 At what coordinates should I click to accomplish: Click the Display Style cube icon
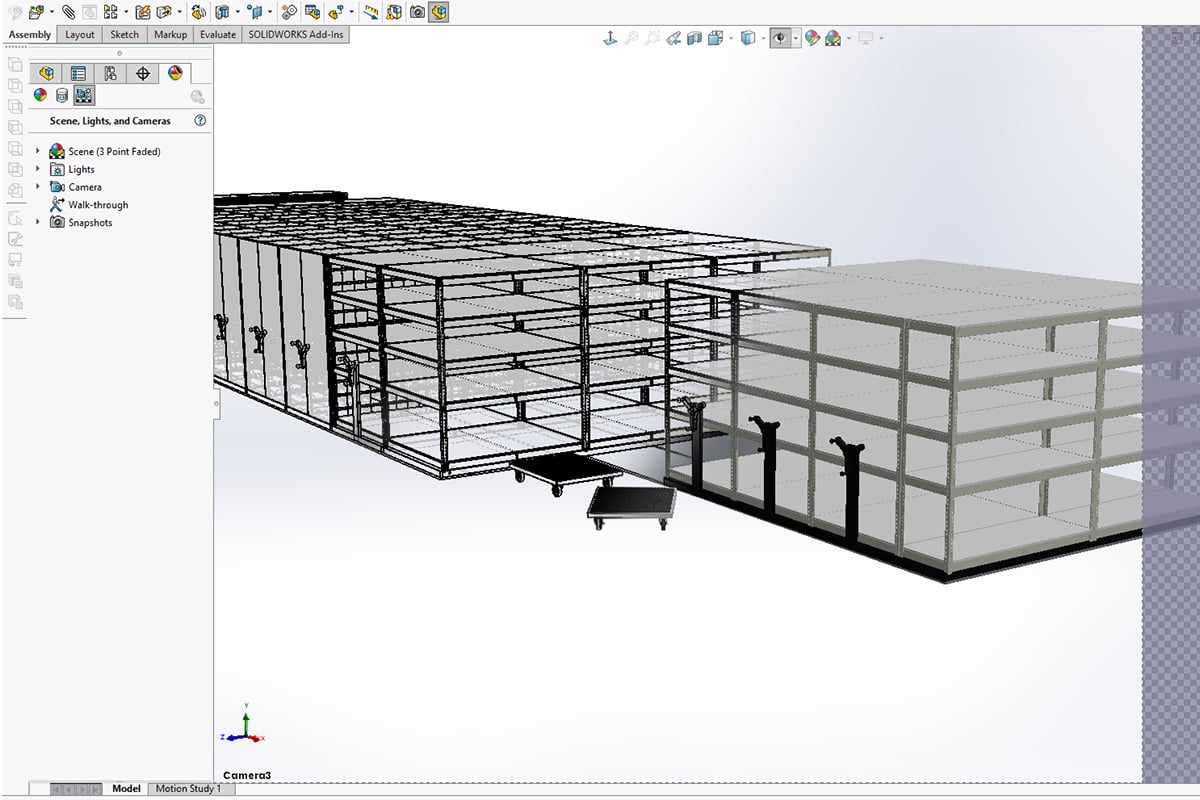[x=747, y=38]
